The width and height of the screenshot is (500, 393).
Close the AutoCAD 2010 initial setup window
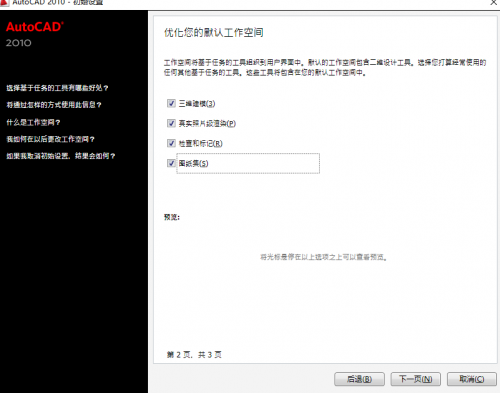click(493, 3)
